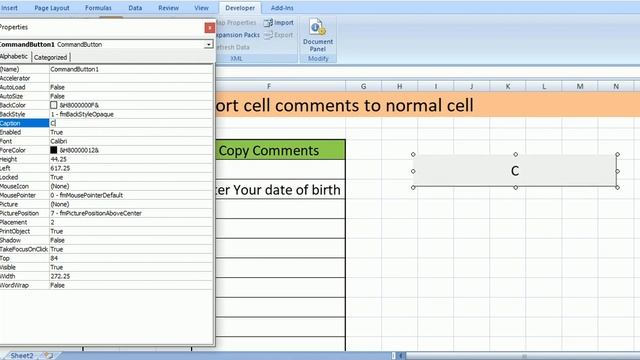Click the Export icon in XML group
The height and width of the screenshot is (360, 640).
pos(279,35)
